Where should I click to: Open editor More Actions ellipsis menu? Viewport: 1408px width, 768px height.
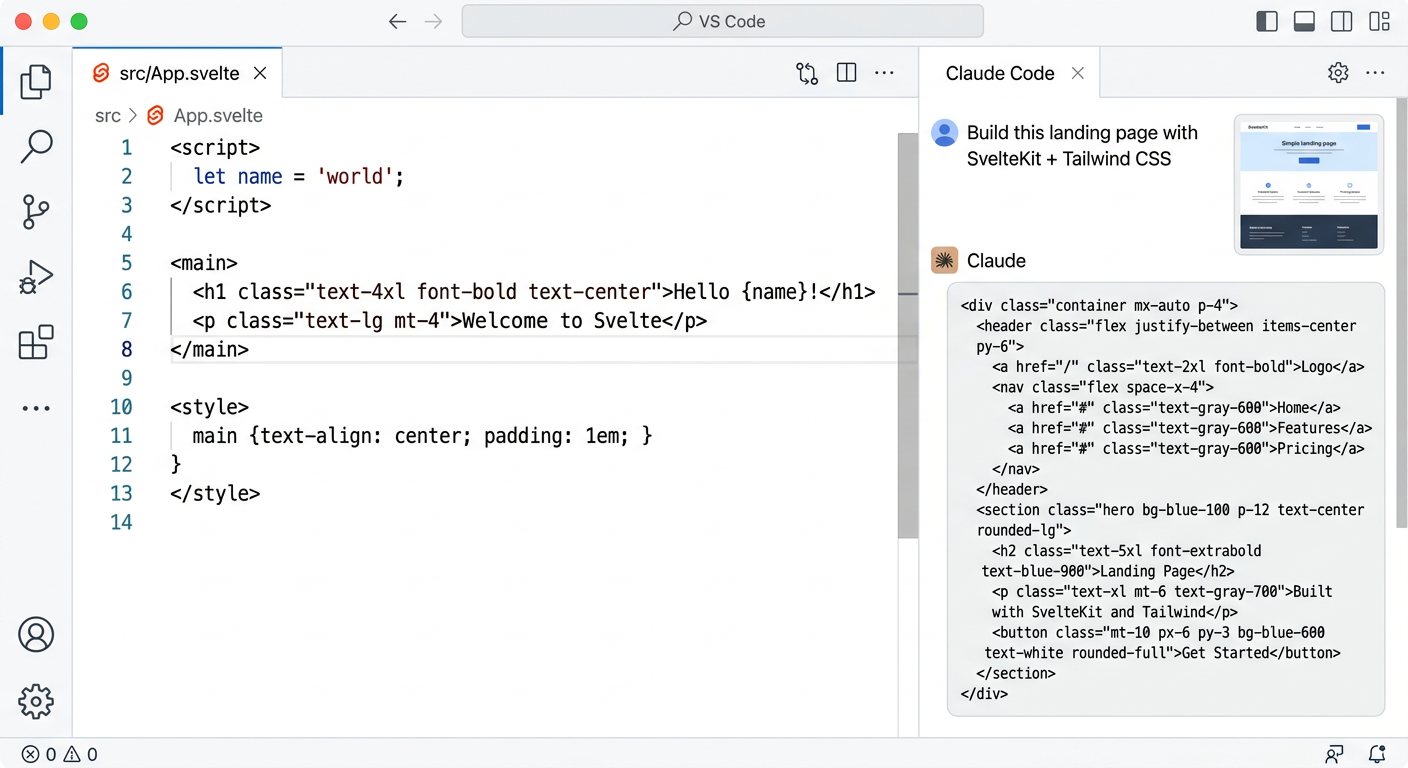point(884,73)
